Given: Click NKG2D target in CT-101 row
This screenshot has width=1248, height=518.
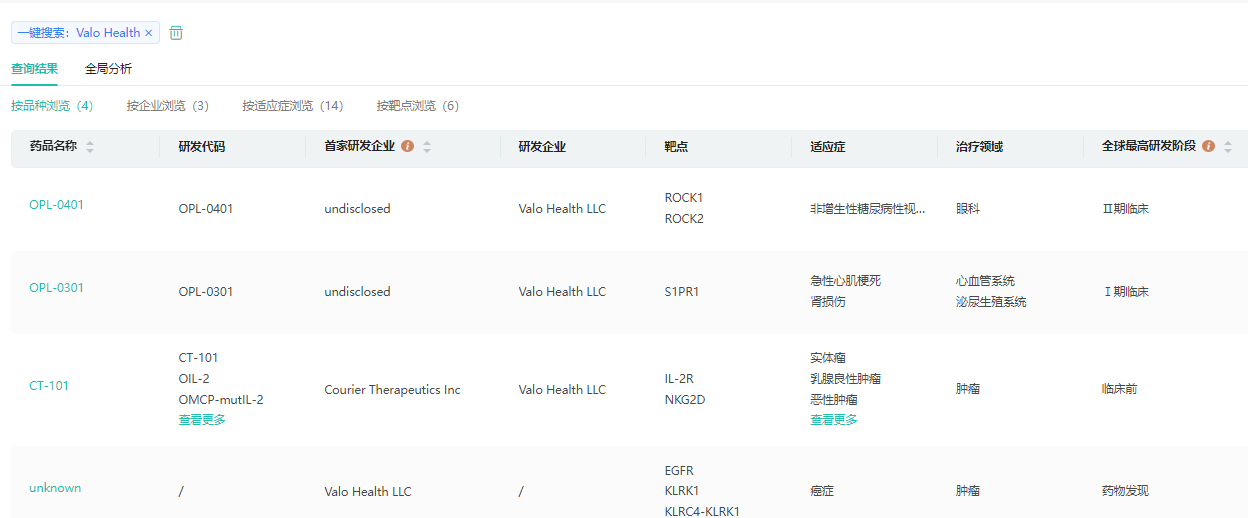Looking at the screenshot, I should (685, 400).
